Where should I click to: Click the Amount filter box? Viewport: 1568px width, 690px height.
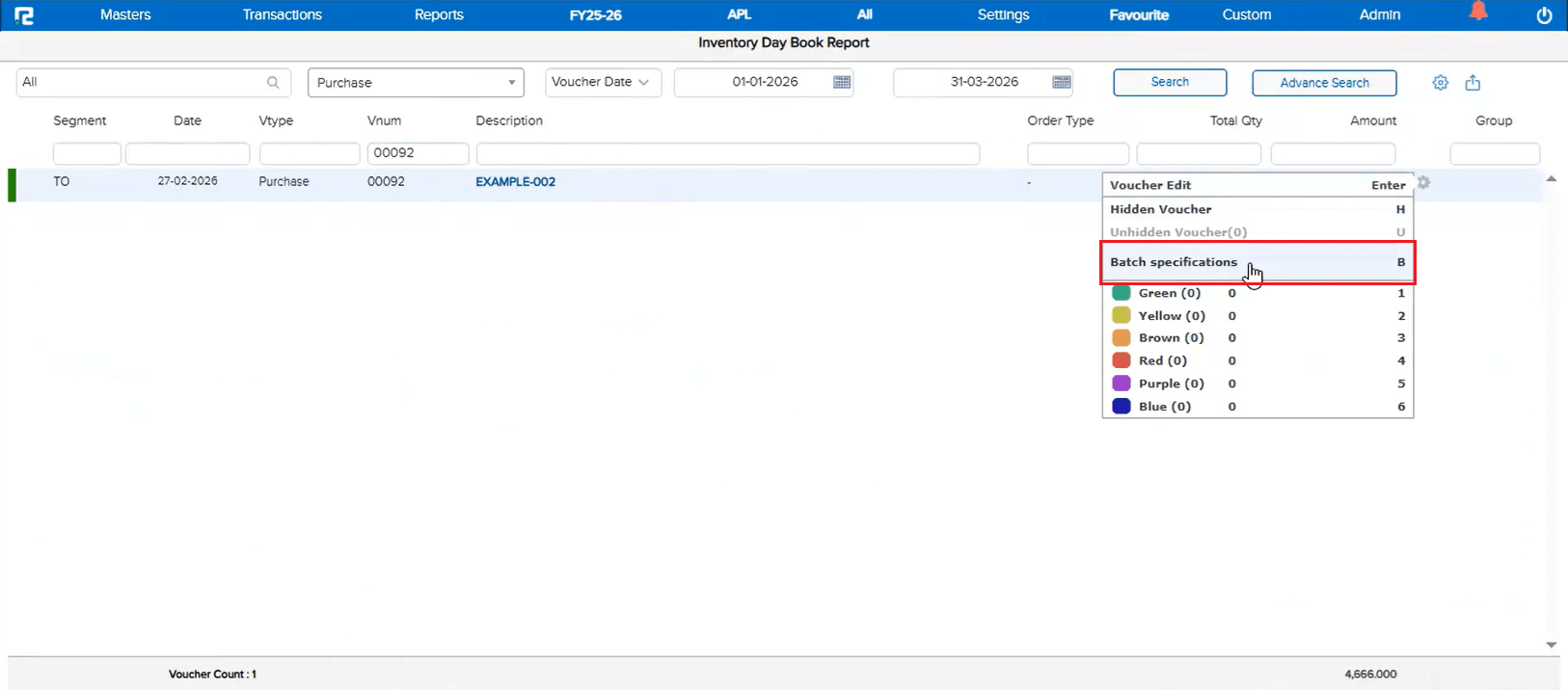click(x=1333, y=153)
